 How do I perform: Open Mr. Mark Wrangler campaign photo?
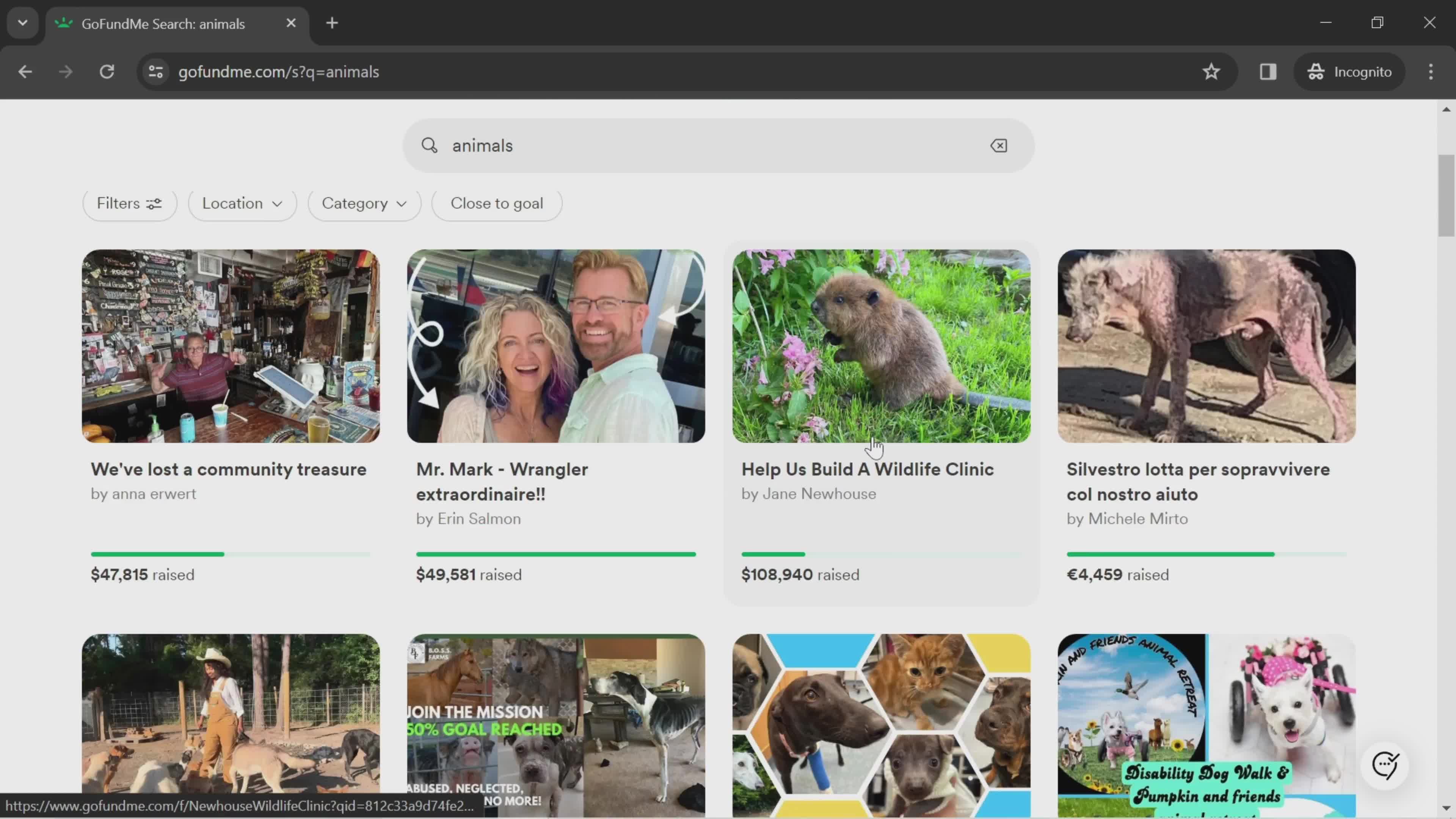556,346
